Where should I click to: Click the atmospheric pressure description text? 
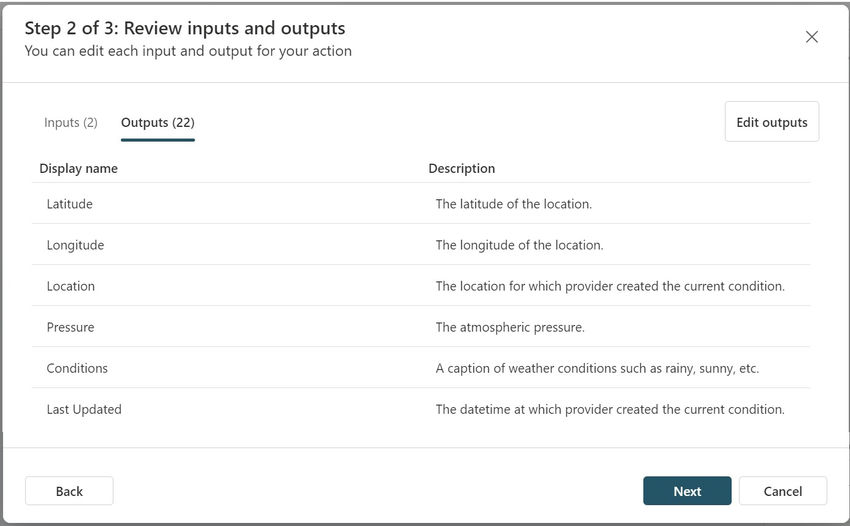[x=510, y=327]
